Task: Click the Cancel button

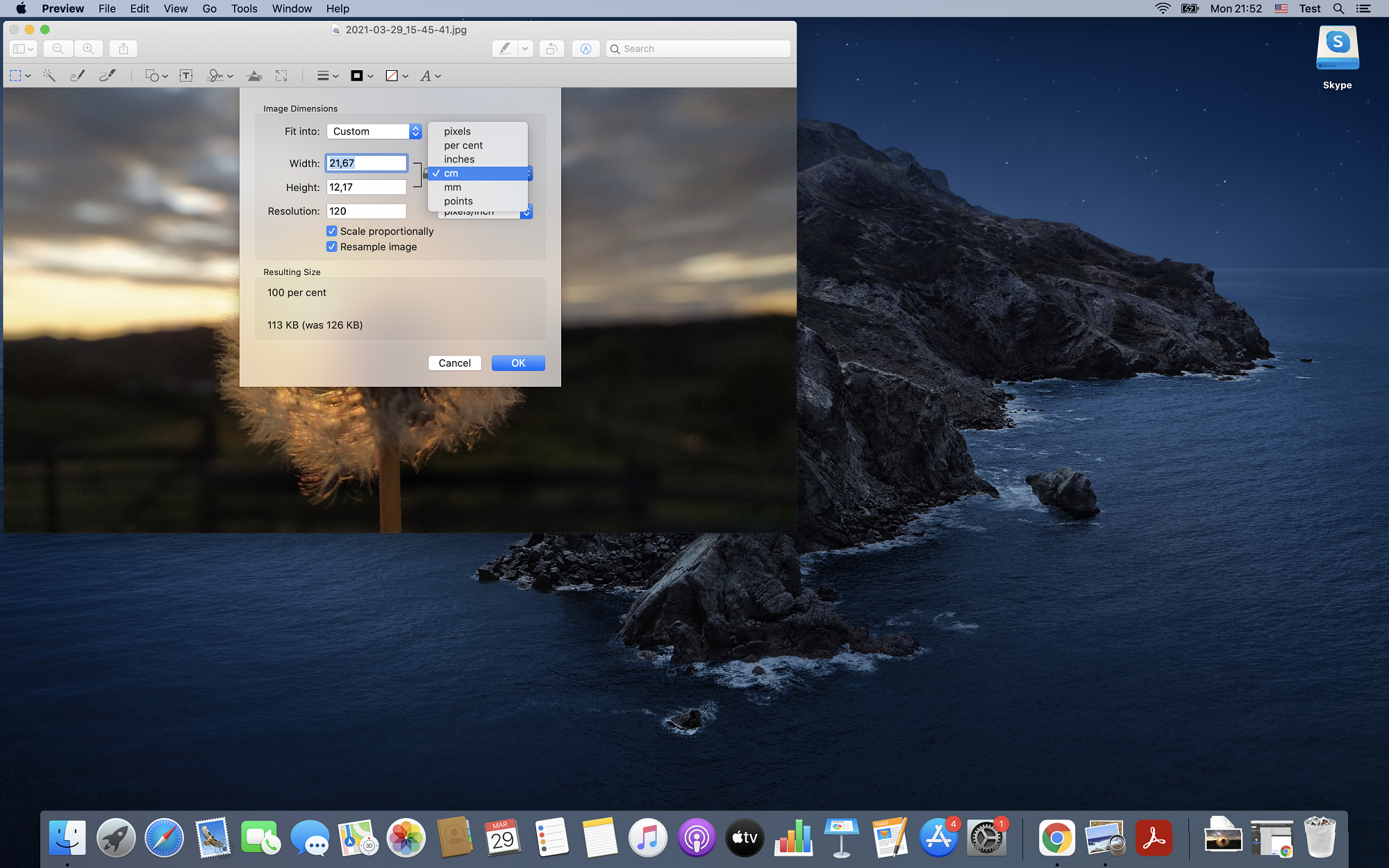Action: tap(454, 363)
